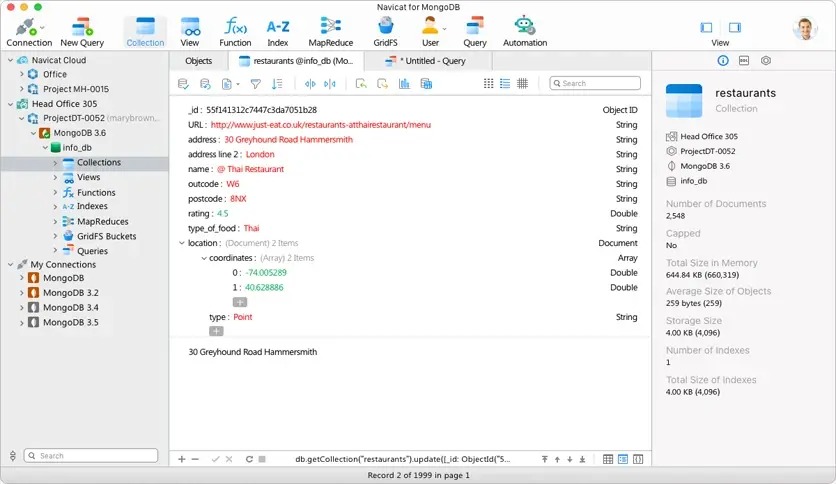Open the MapReduce tool in toolbar
836x484 pixels.
pyautogui.click(x=330, y=30)
